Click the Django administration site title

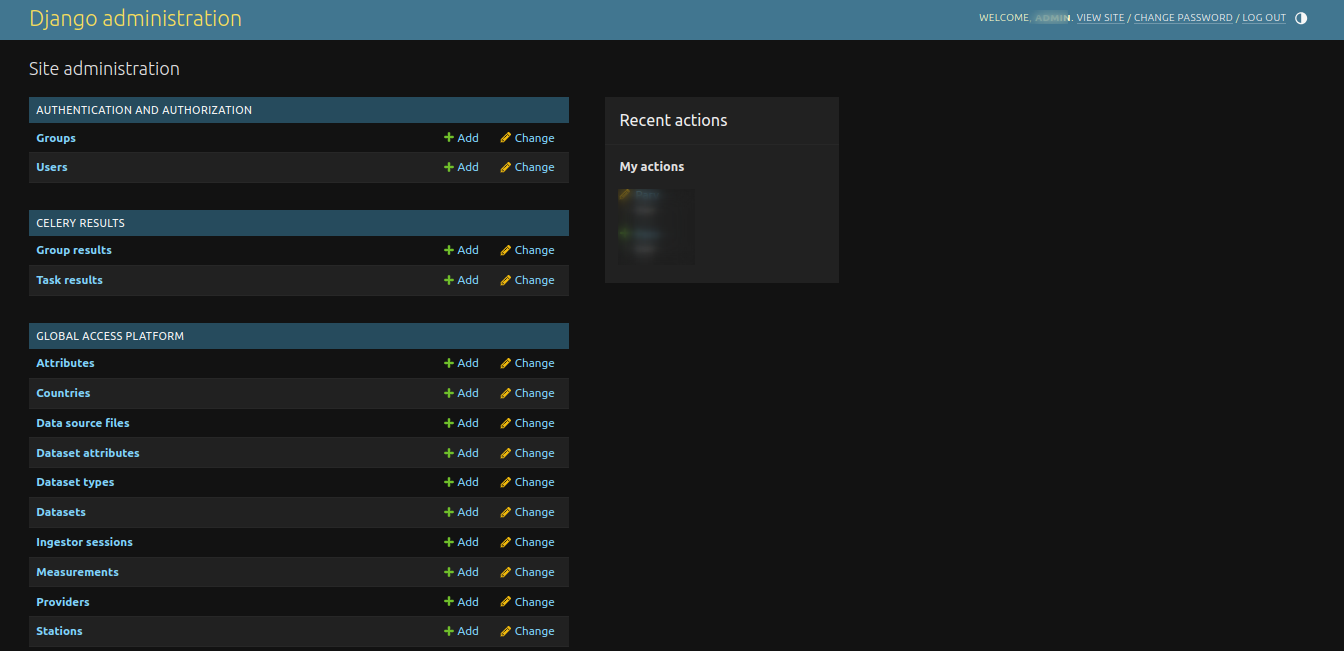135,18
